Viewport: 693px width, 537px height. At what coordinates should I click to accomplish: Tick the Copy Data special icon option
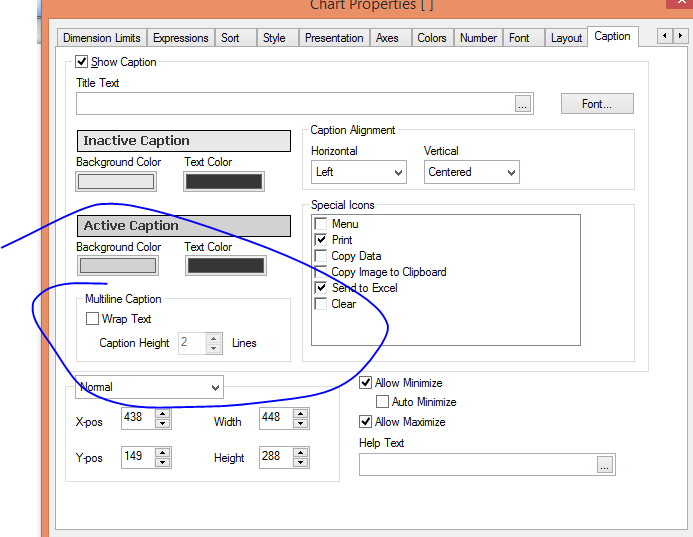pos(321,256)
